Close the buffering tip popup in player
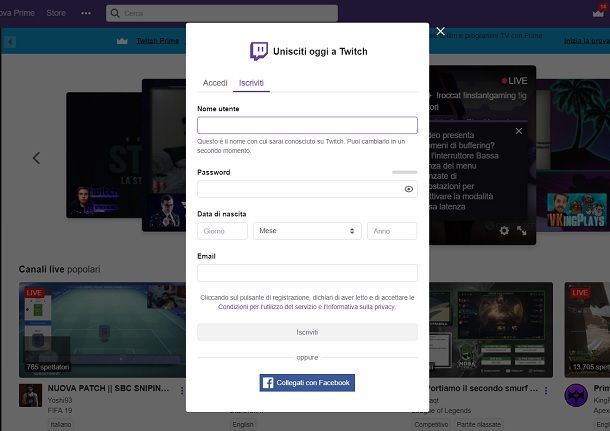Image resolution: width=610 pixels, height=431 pixels. (x=519, y=131)
